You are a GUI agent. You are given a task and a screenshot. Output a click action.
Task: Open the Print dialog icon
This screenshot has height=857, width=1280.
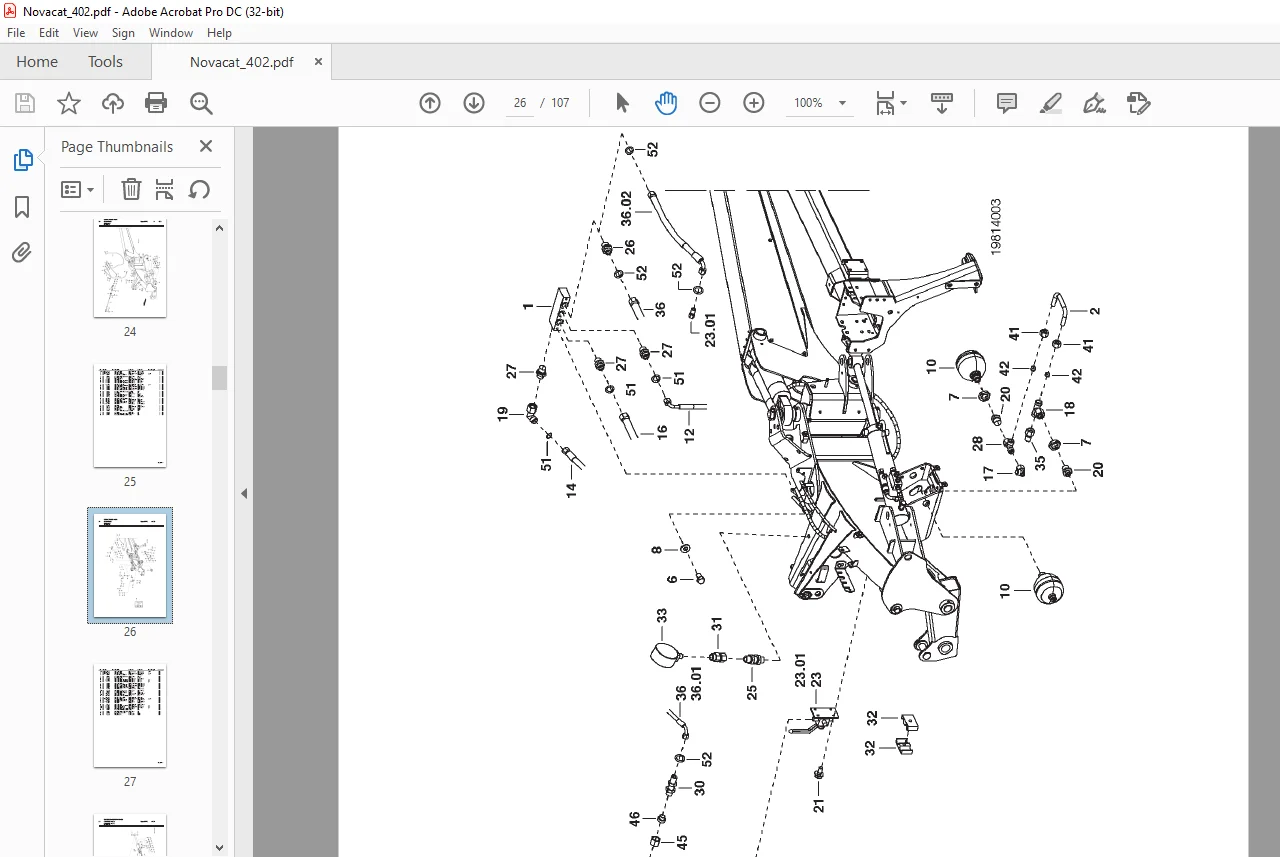[156, 103]
